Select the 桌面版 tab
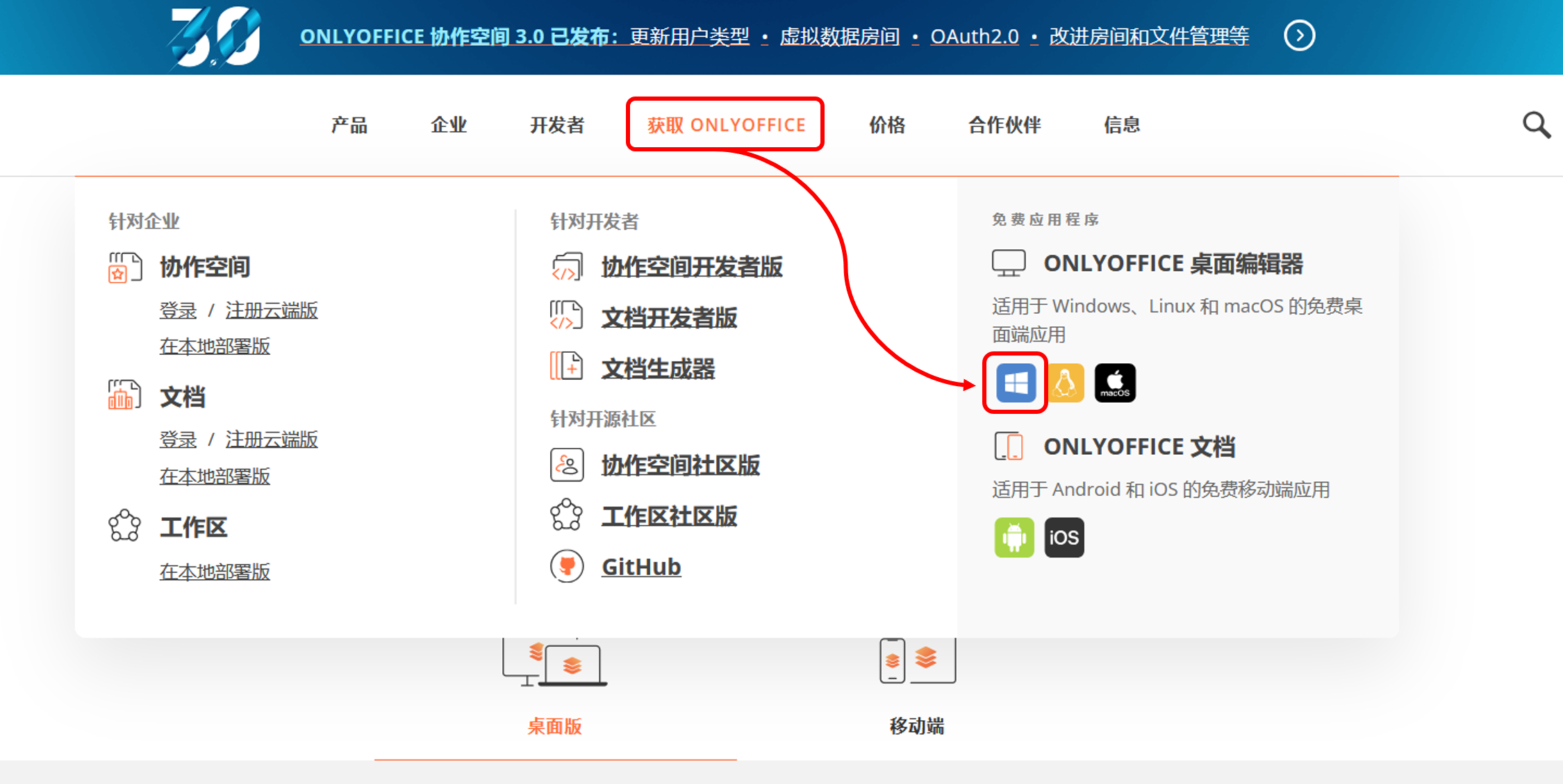This screenshot has height=784, width=1563. click(554, 726)
